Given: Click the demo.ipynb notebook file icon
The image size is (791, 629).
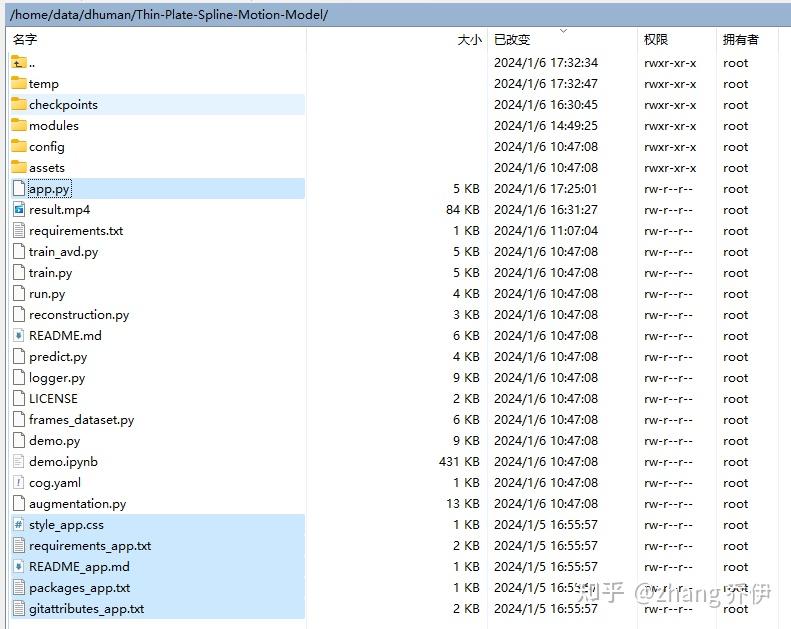Looking at the screenshot, I should click(19, 462).
